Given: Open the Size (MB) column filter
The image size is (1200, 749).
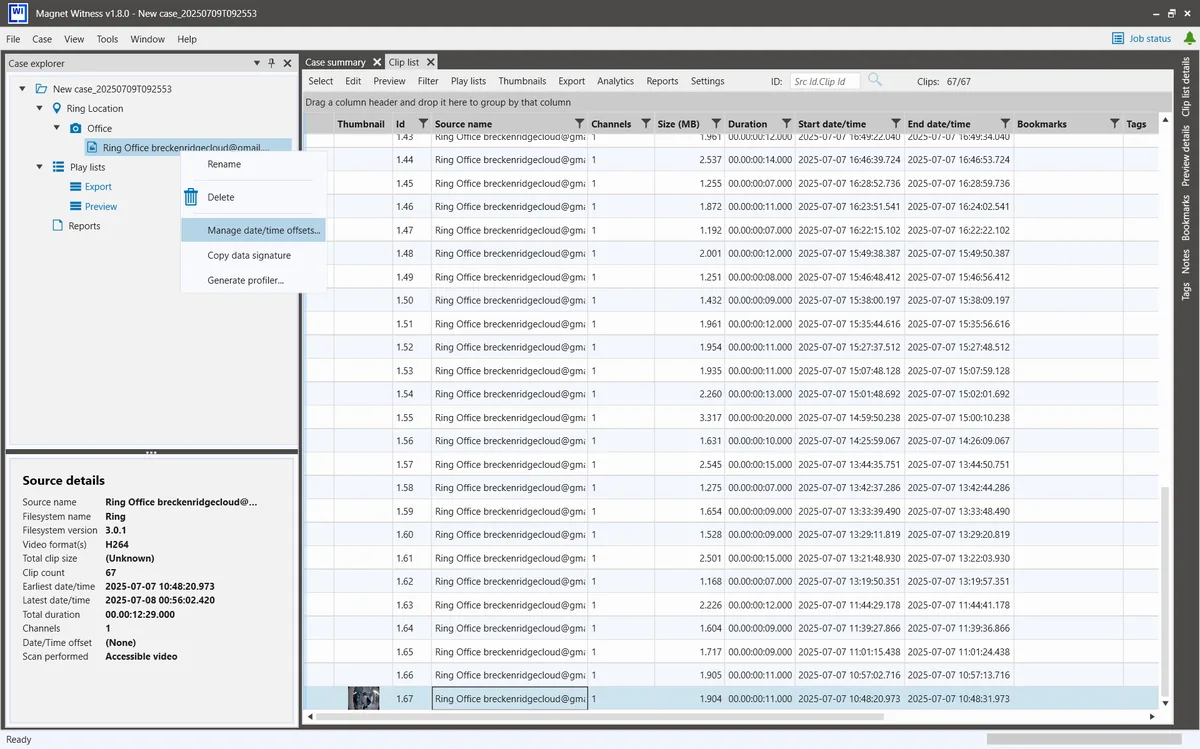Looking at the screenshot, I should pos(715,124).
